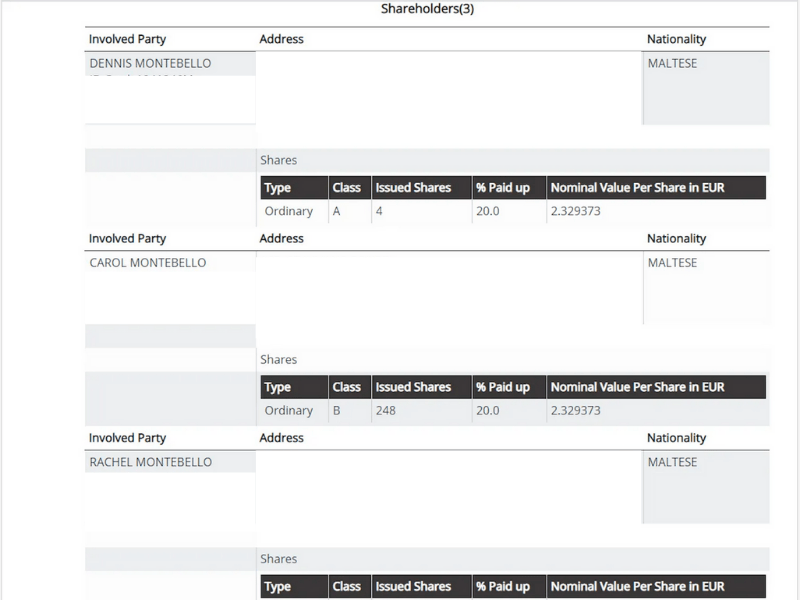The height and width of the screenshot is (600, 800).
Task: Click the Address header above Carol Montebello's row
Action: click(x=281, y=239)
